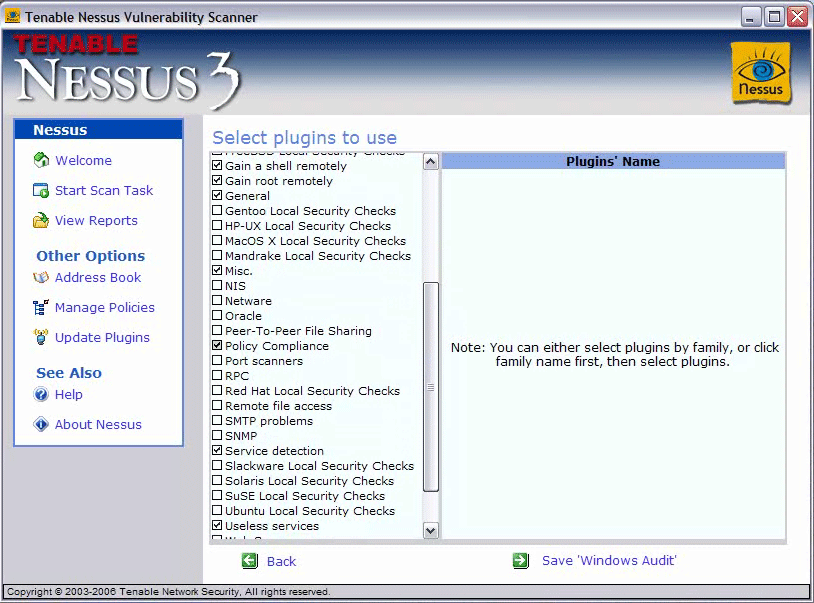
Task: Uncheck the General plugin family
Action: click(217, 196)
